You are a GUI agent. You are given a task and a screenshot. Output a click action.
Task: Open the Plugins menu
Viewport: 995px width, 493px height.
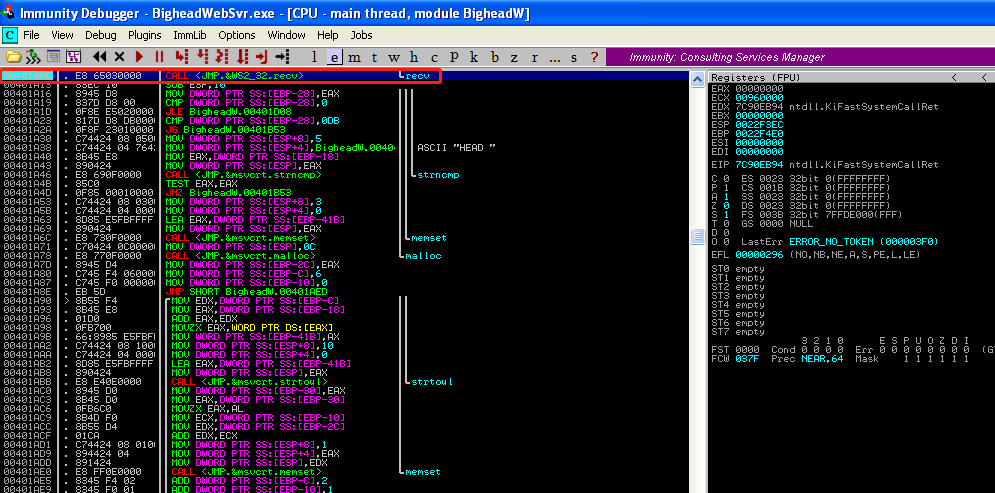145,35
